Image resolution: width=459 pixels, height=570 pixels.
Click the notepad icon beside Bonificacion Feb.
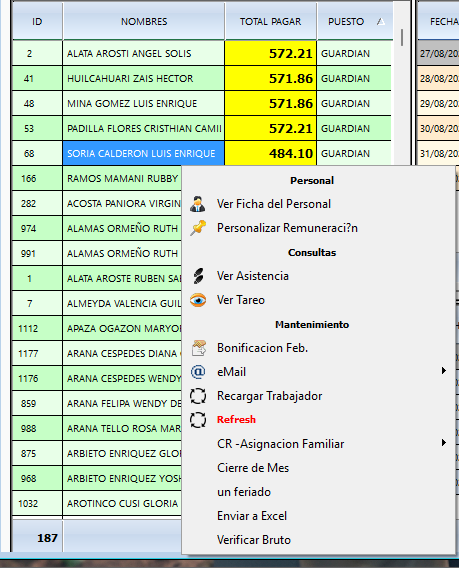tap(198, 348)
